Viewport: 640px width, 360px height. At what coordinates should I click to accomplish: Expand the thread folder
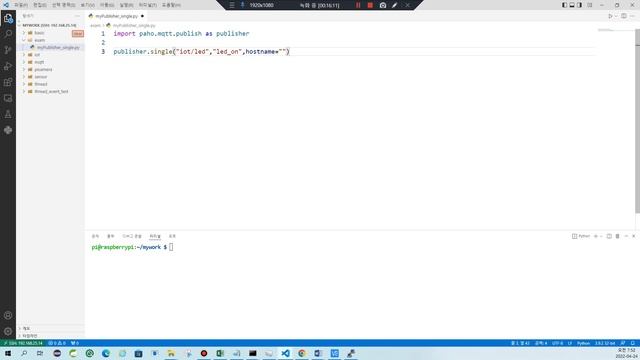[x=41, y=84]
